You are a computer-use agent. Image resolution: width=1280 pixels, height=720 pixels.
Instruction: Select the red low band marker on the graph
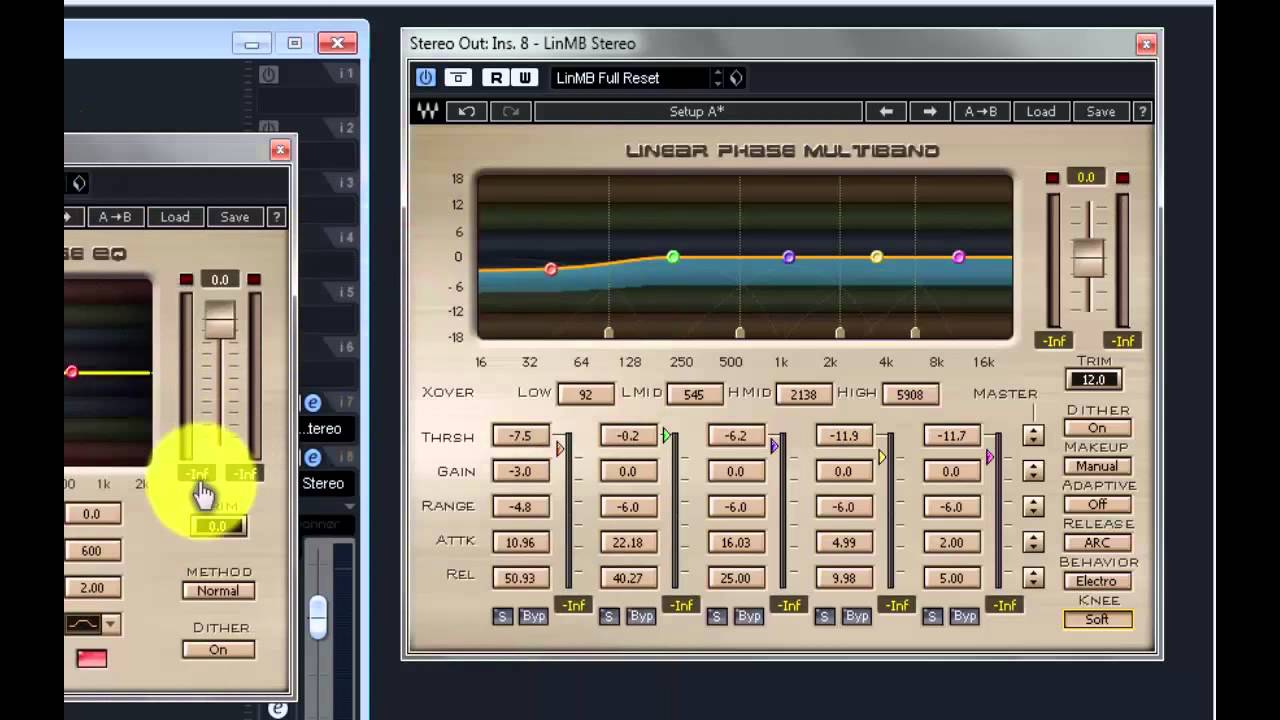(551, 269)
